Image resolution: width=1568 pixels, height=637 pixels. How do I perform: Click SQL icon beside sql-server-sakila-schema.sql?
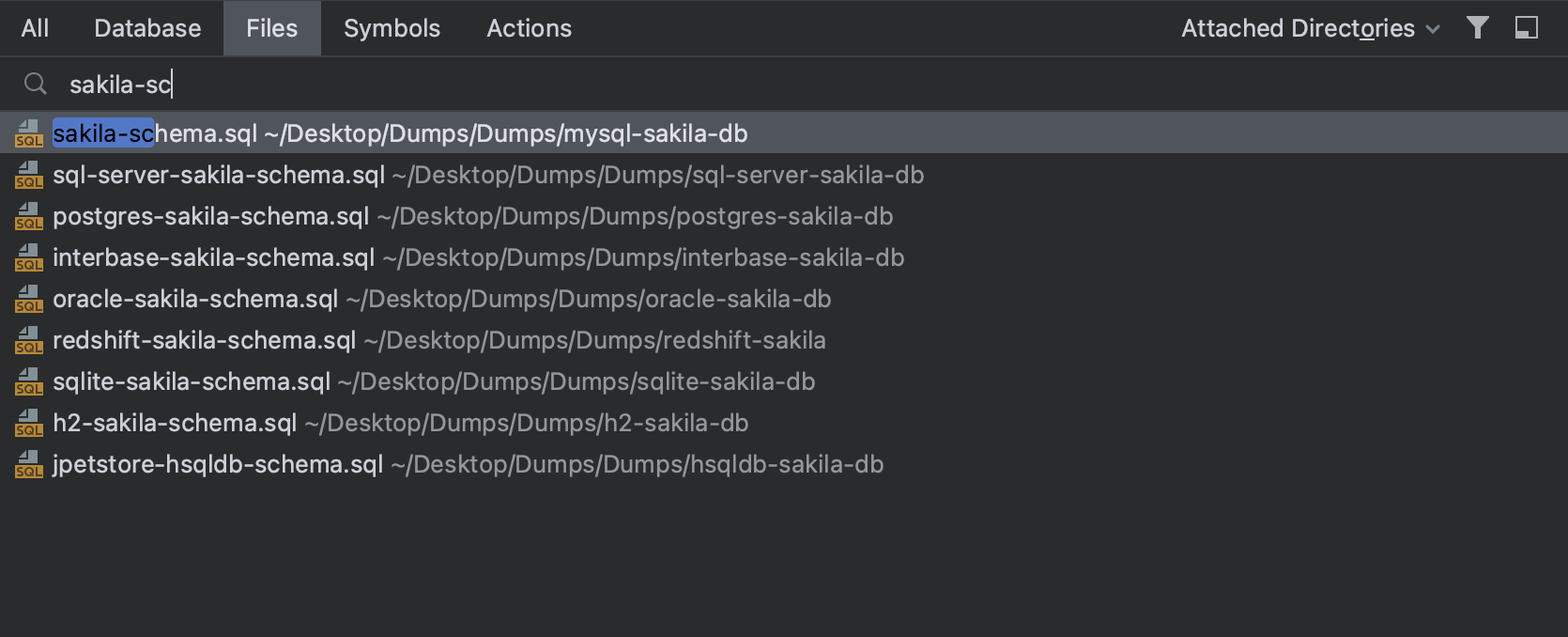pos(29,175)
